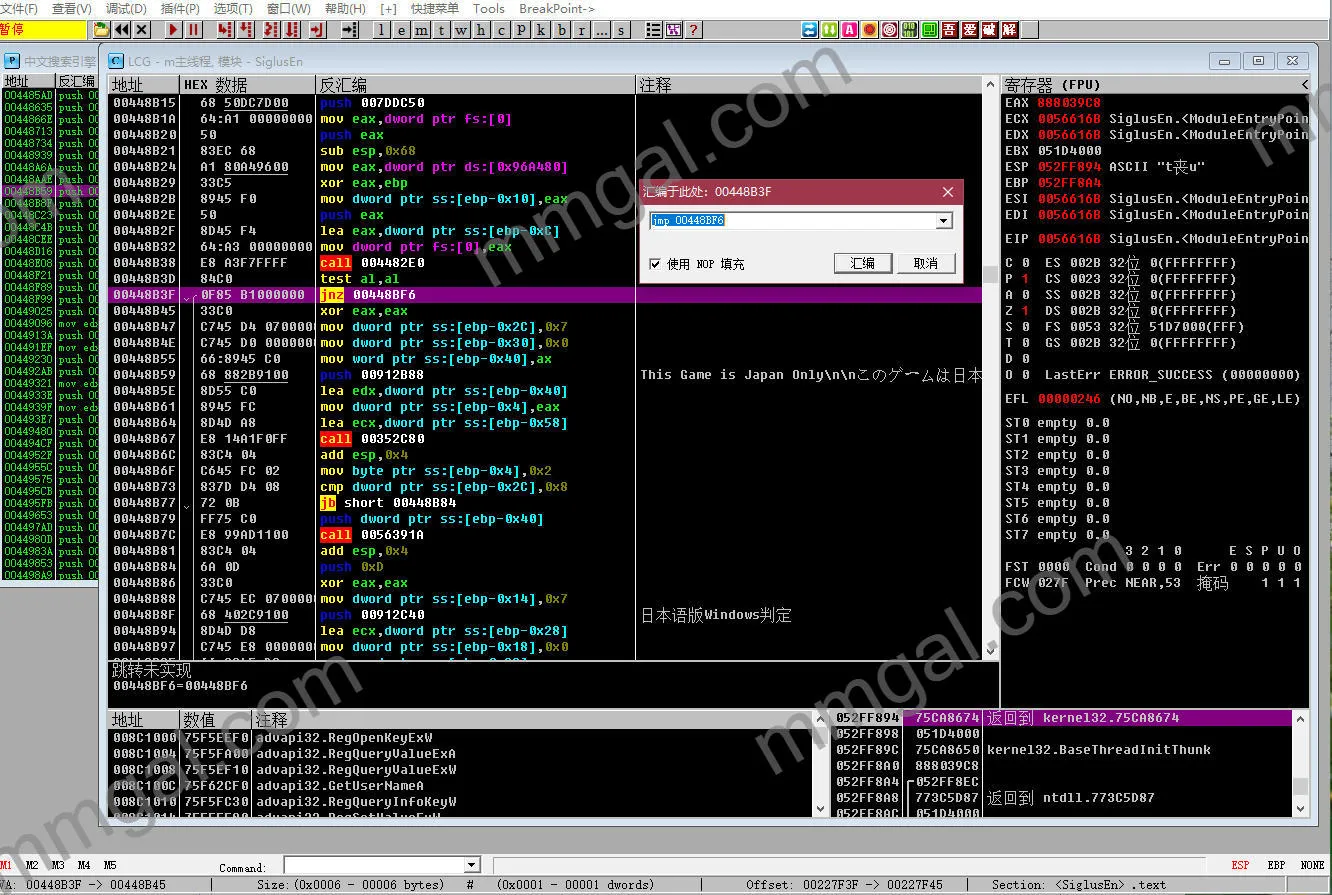Click the 汇编 assemble button

[x=862, y=263]
